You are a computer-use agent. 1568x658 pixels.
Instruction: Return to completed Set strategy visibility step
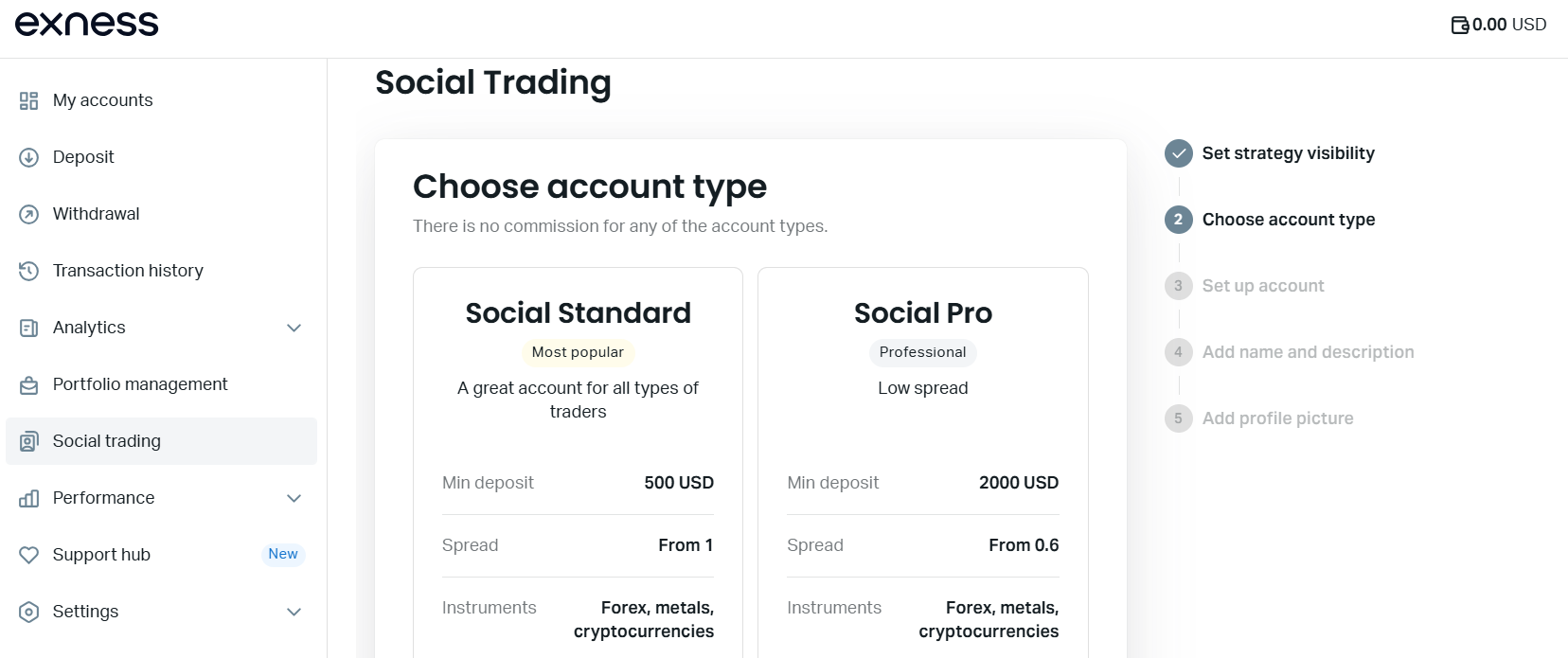click(1288, 153)
